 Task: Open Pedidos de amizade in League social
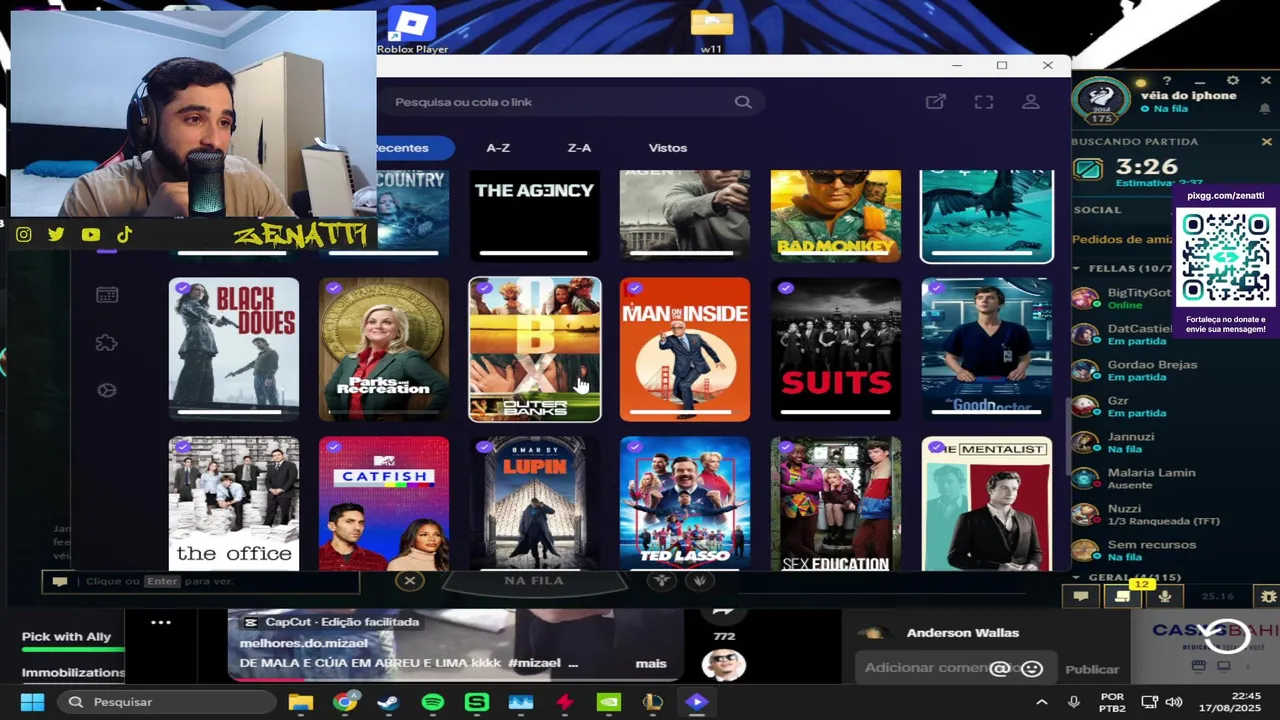pos(1122,240)
